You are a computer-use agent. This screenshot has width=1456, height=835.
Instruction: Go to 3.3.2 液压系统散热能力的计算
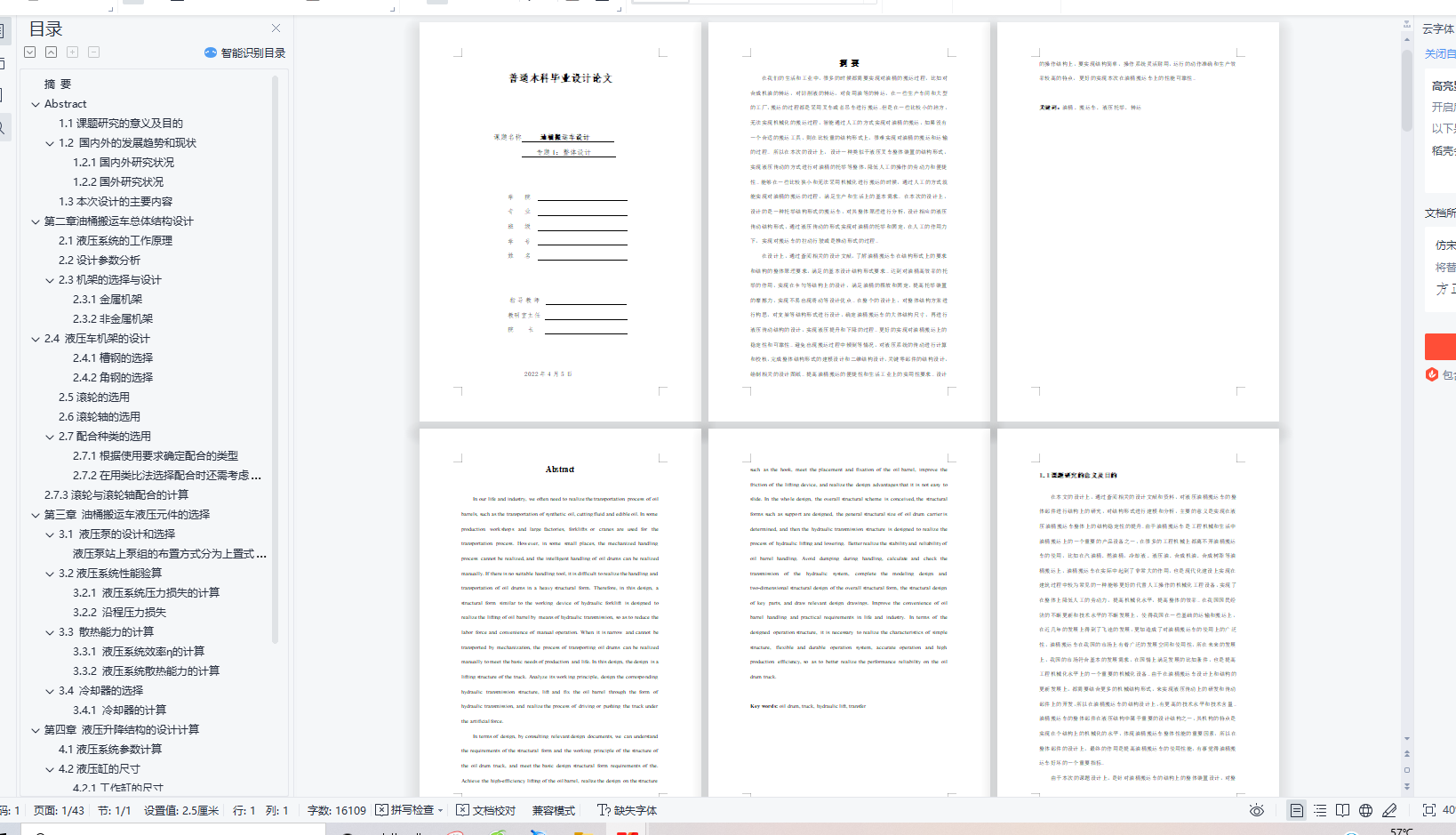(x=147, y=671)
